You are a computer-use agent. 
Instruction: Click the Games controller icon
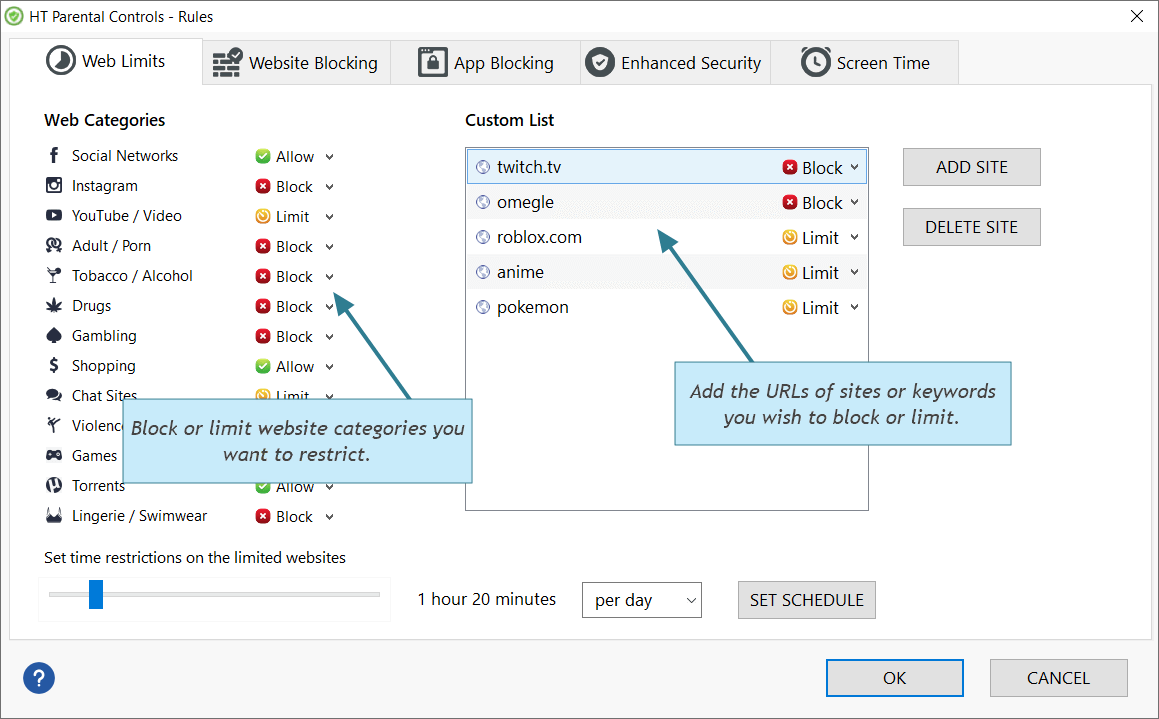54,455
